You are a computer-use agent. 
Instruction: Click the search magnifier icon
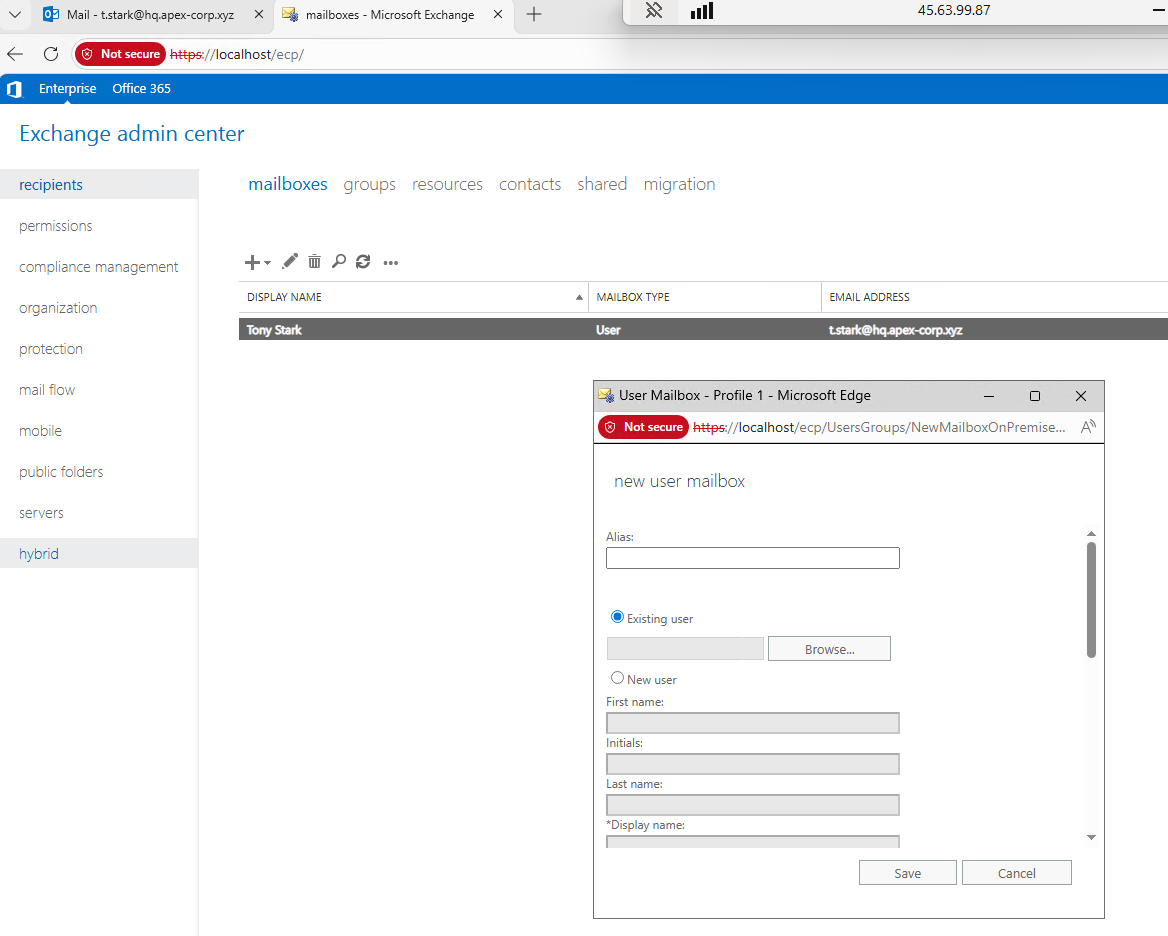[x=339, y=261]
